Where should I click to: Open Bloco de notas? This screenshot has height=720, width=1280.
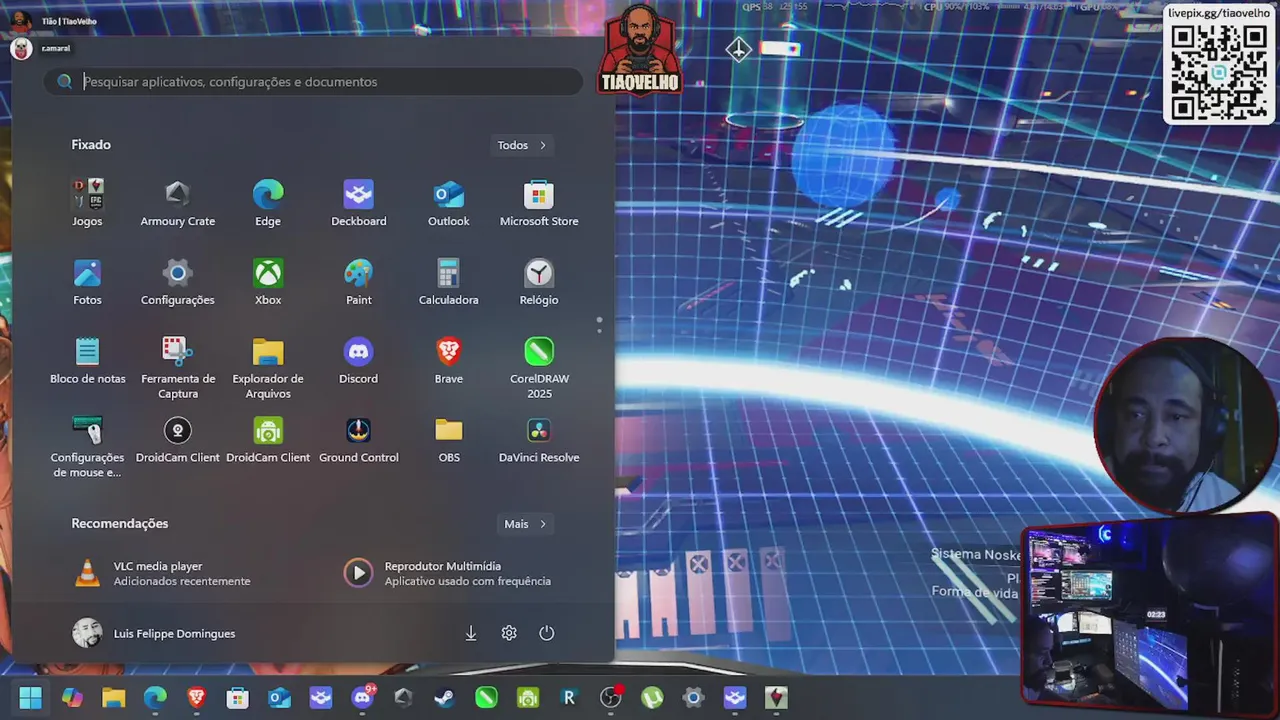click(x=87, y=361)
